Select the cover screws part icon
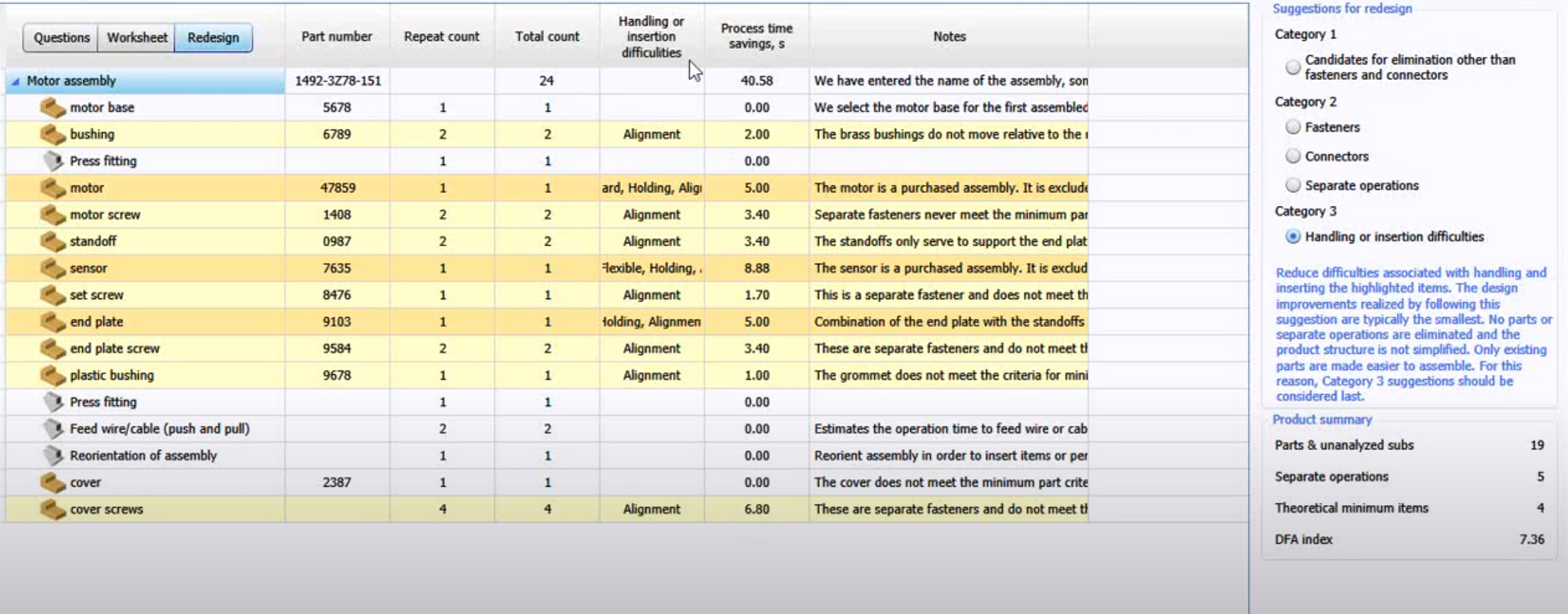Screen dimensions: 1568x614 tap(52, 509)
